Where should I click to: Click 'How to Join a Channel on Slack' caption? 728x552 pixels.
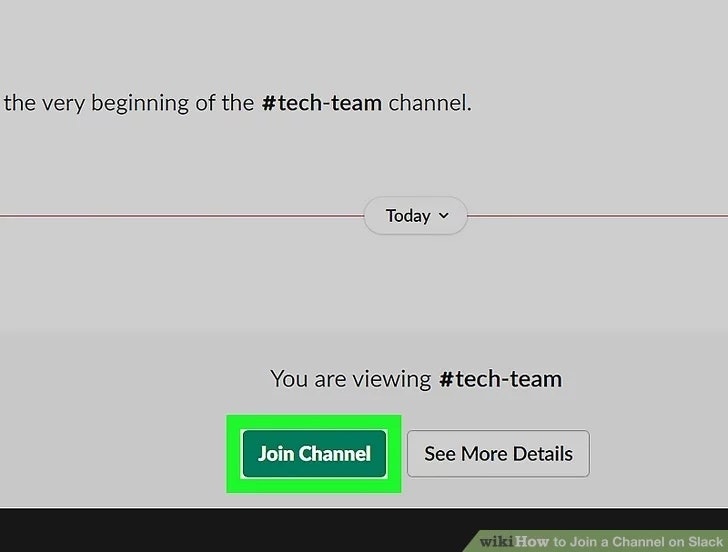[619, 541]
